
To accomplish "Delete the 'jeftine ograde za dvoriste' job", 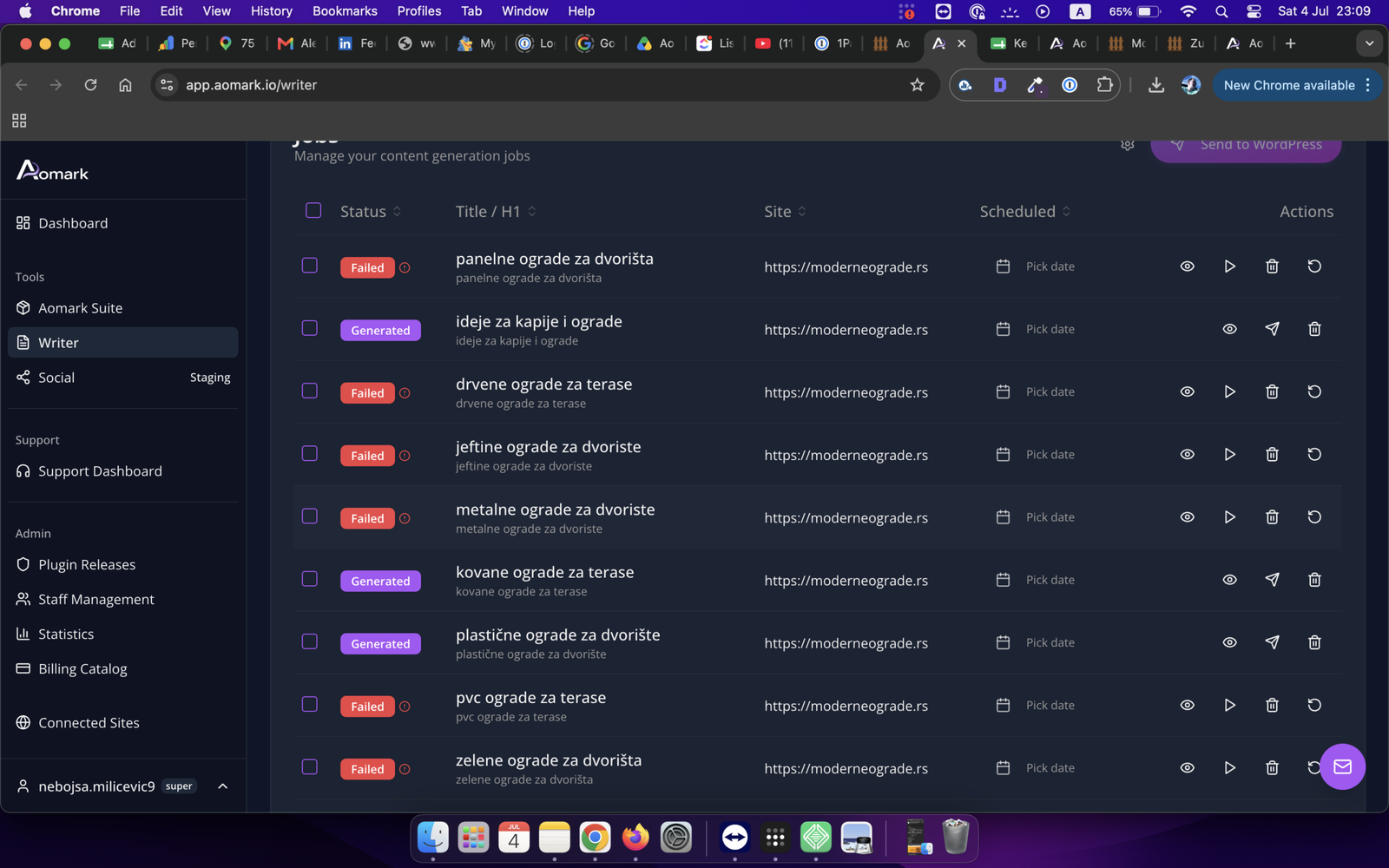I will 1272,454.
